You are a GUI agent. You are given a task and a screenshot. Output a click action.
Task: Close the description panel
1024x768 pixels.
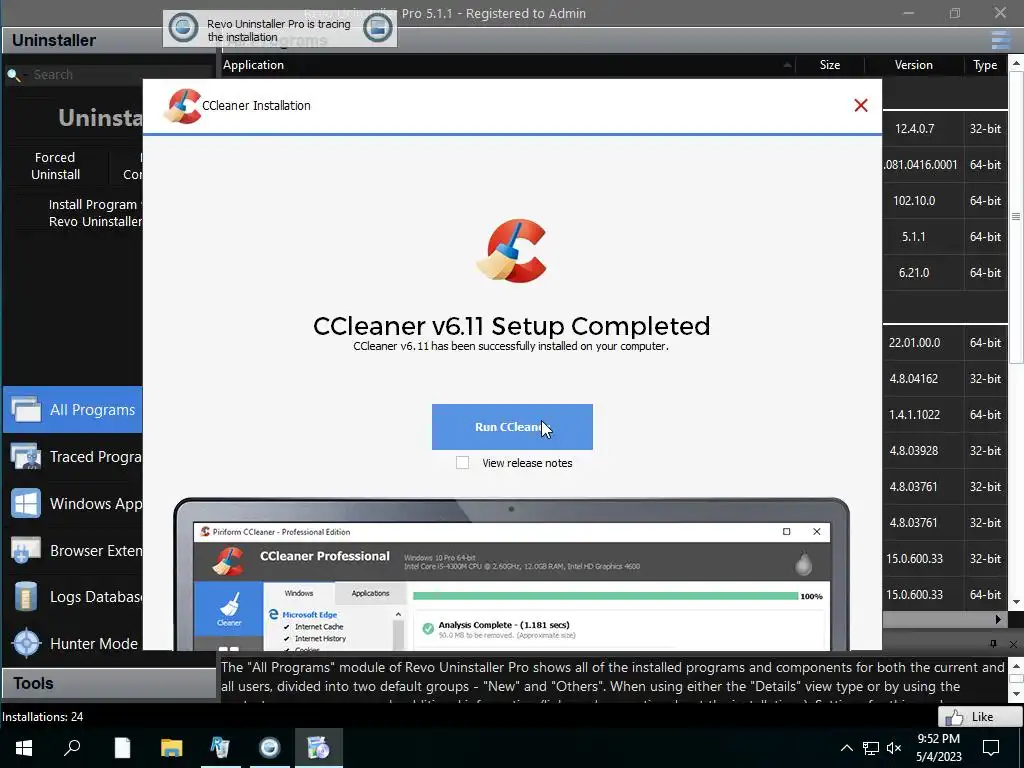coord(1013,644)
